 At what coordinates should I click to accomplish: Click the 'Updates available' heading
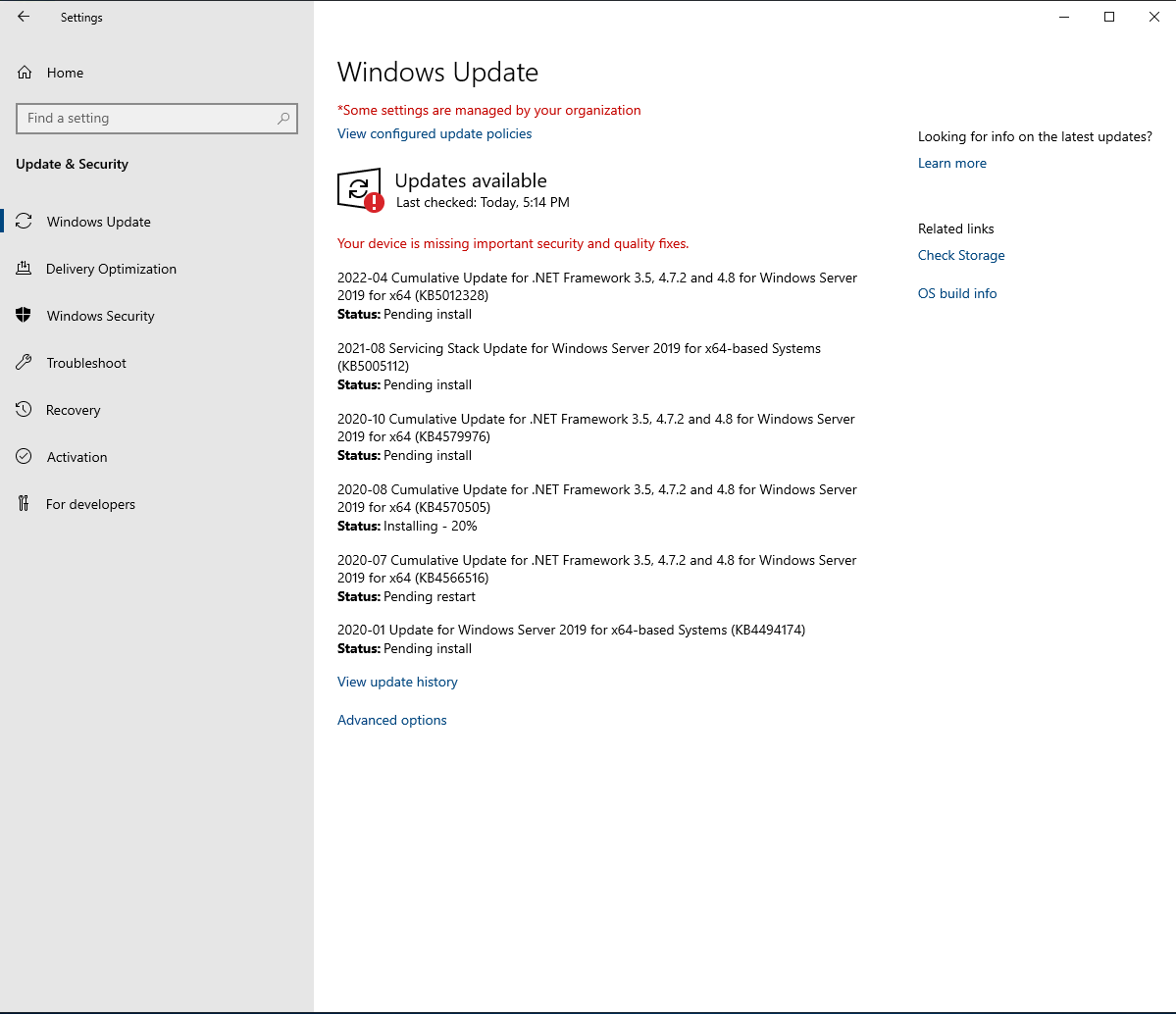point(471,180)
